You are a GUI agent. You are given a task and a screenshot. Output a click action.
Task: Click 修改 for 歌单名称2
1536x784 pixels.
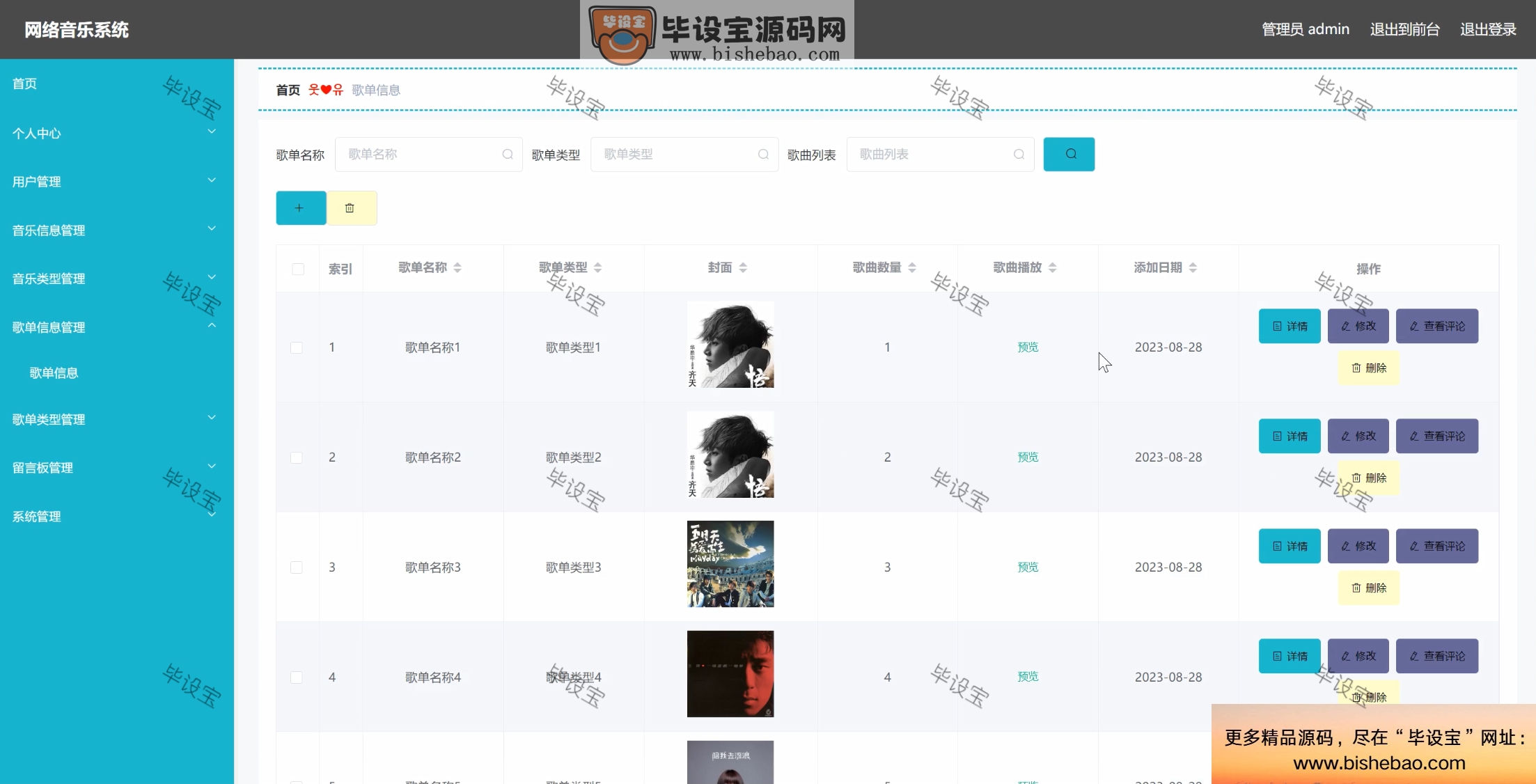(x=1358, y=436)
